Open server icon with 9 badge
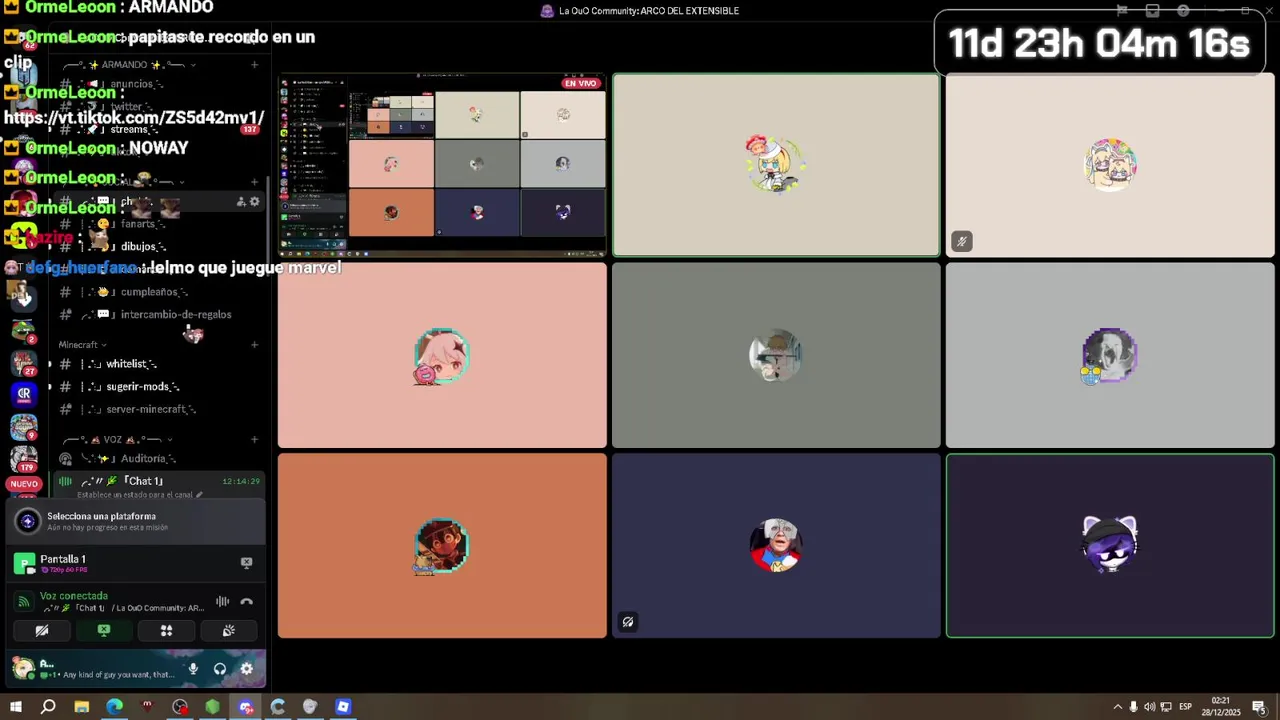Image resolution: width=1280 pixels, height=720 pixels. click(24, 426)
